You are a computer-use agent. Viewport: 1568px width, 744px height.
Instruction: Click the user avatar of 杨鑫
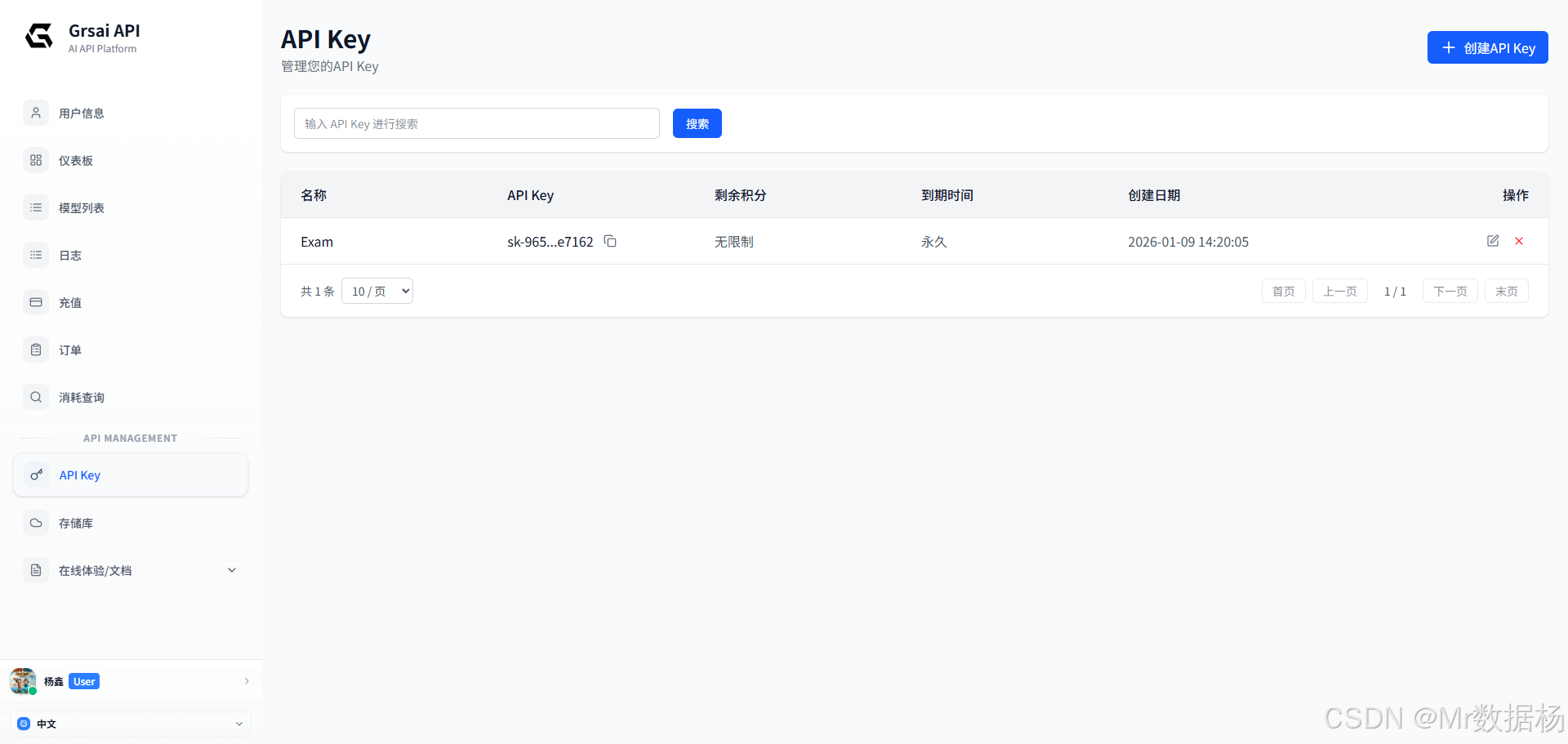point(23,681)
